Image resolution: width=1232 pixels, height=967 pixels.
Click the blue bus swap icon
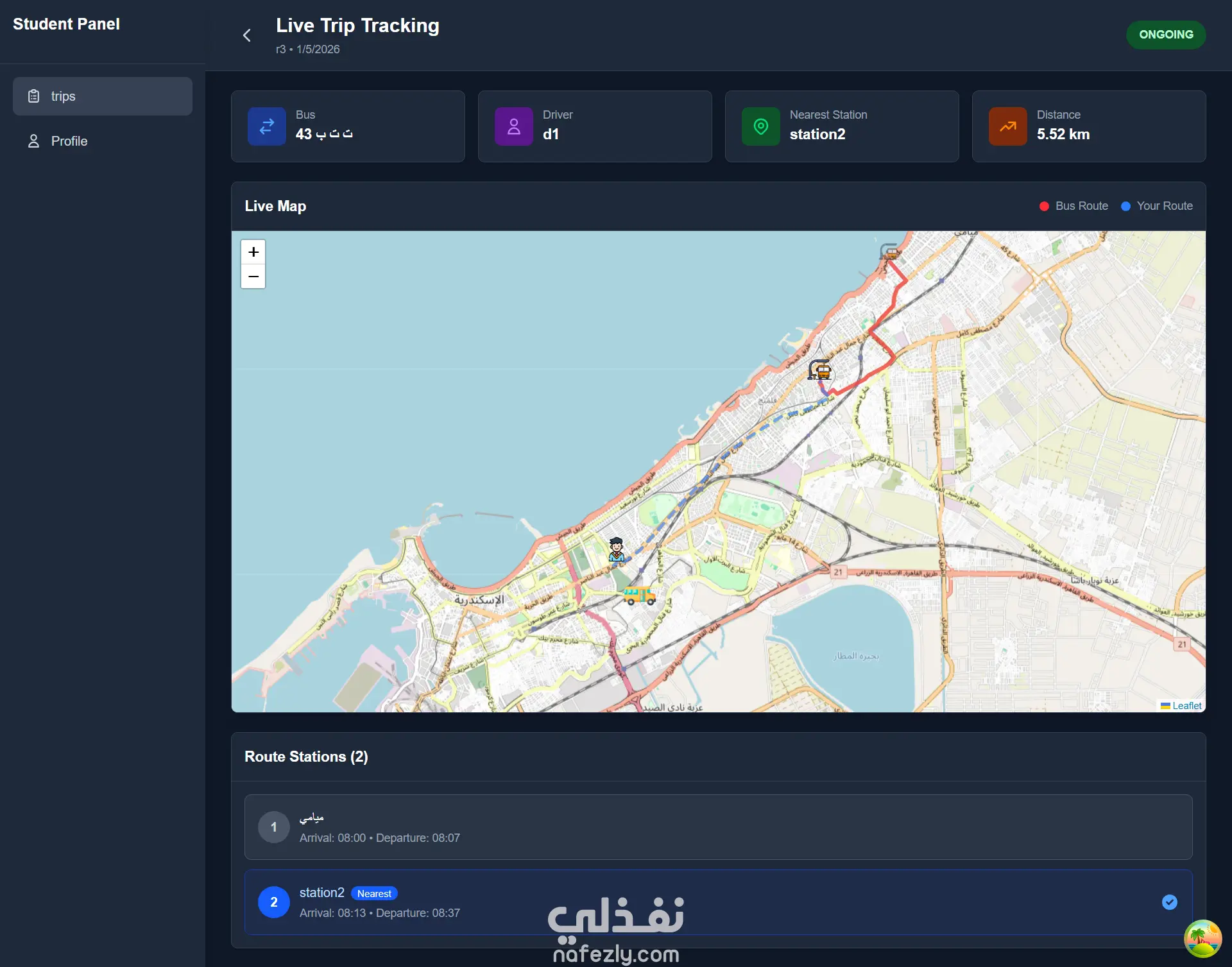click(x=267, y=126)
